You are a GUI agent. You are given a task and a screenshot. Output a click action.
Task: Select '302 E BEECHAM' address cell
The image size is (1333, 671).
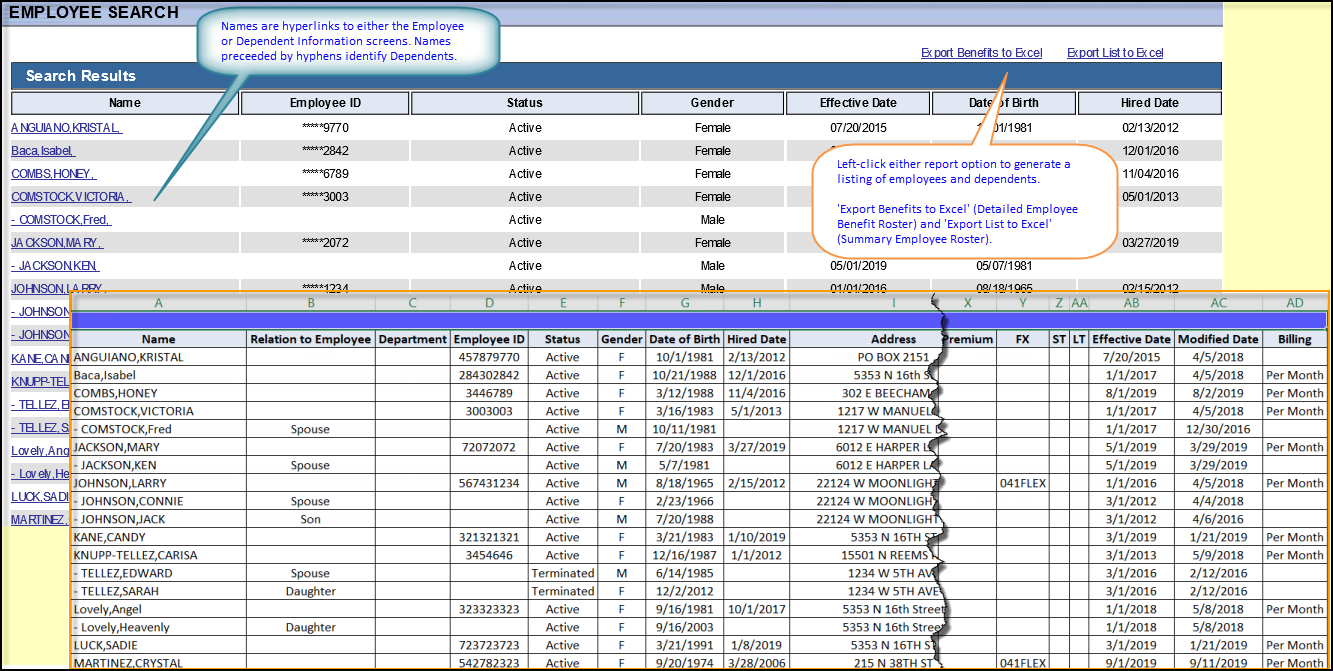point(865,393)
